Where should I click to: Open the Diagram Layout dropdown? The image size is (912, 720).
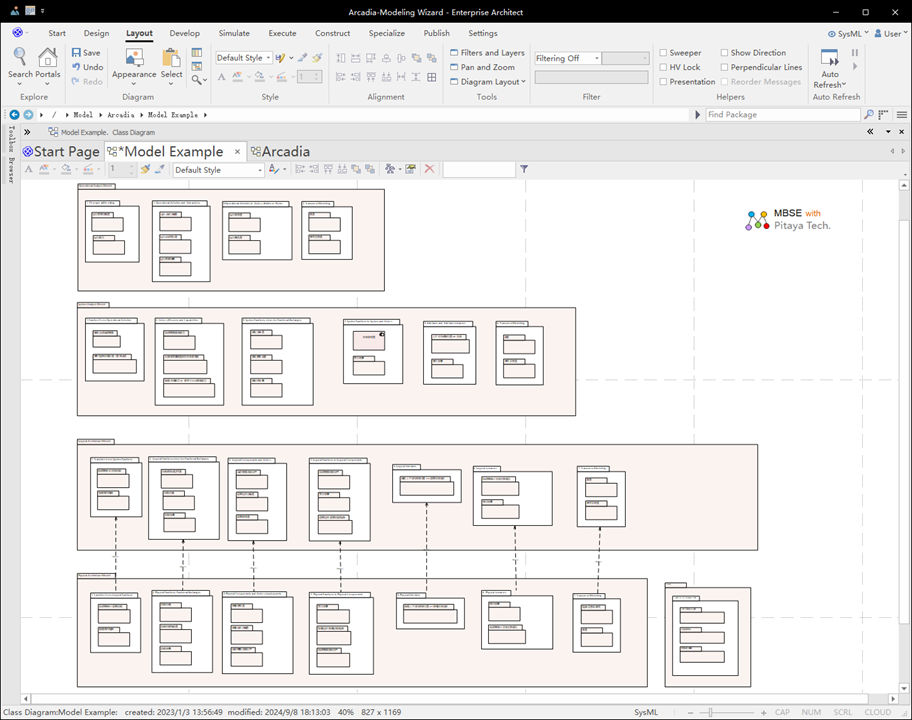(487, 81)
